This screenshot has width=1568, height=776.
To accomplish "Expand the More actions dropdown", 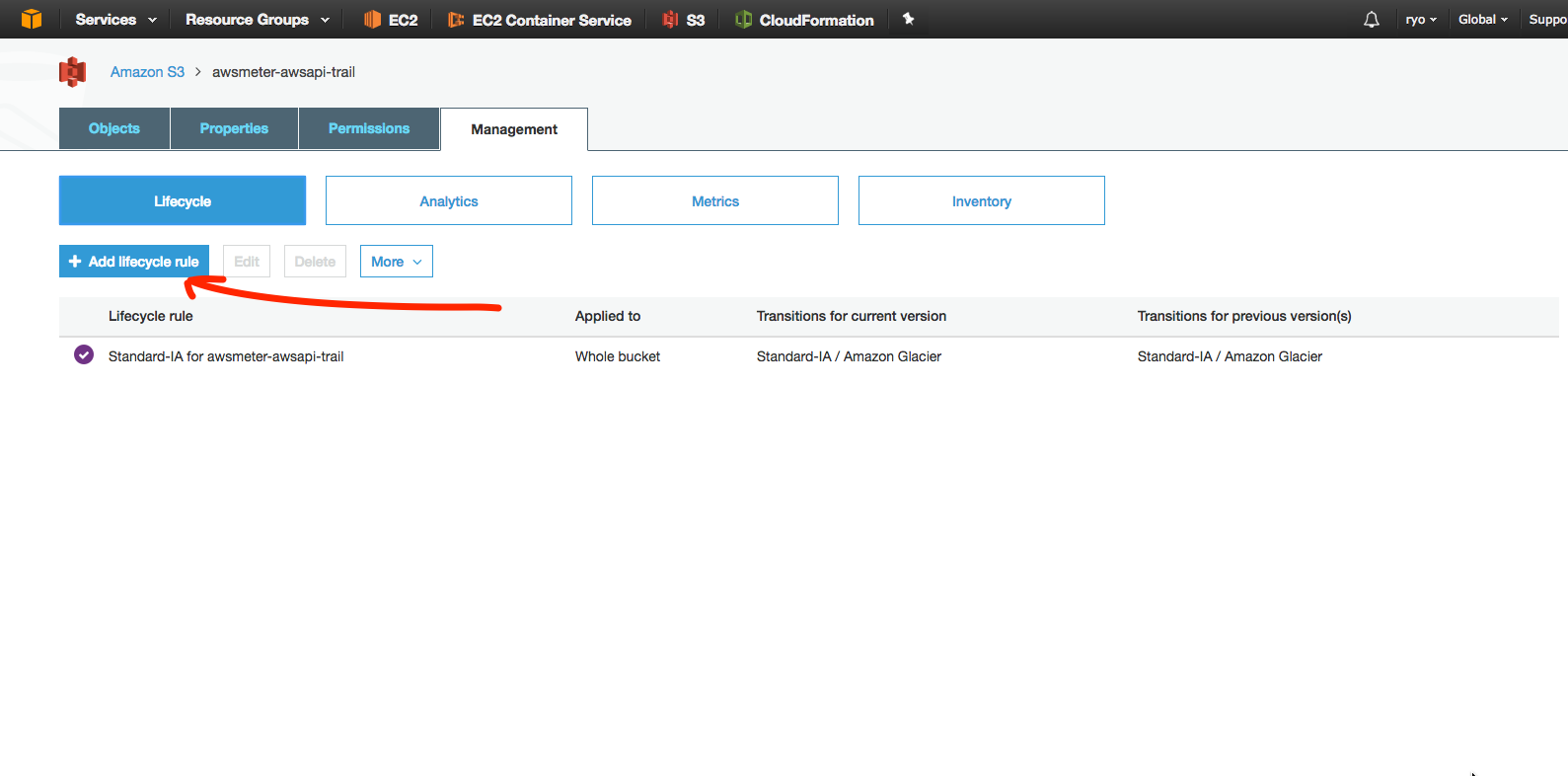I will 397,262.
